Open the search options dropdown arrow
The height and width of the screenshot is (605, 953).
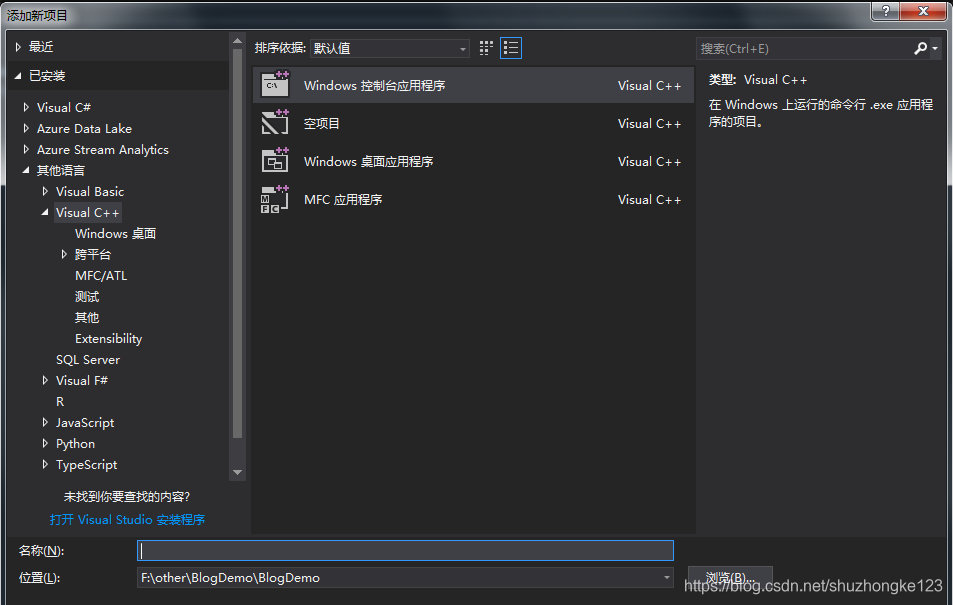(935, 49)
